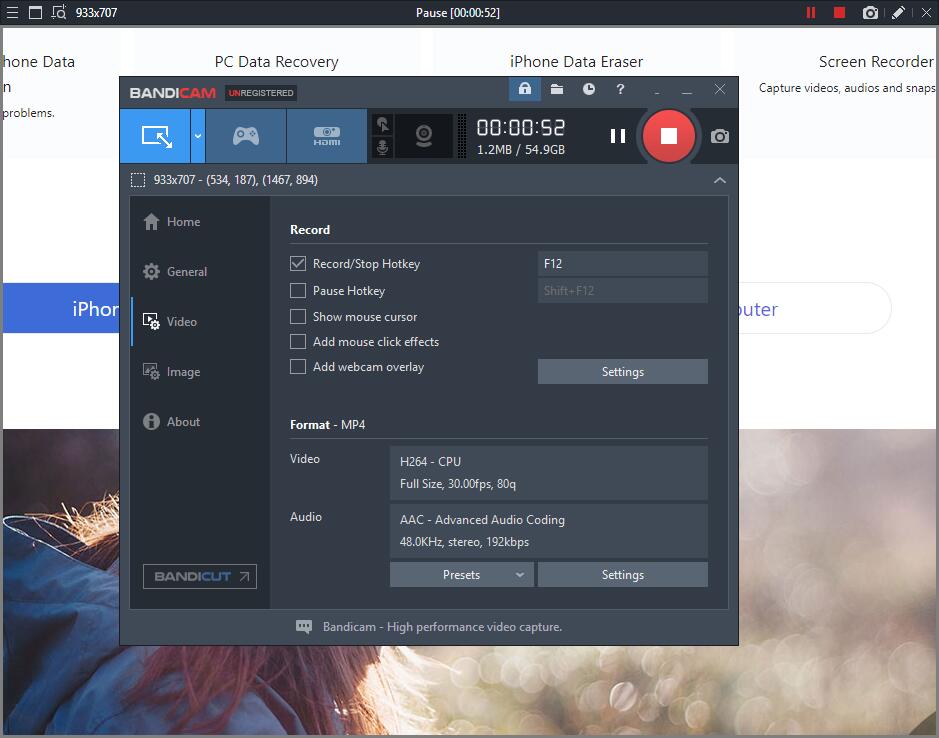Click the fullscreen rectangle icon in top bar
This screenshot has height=738, width=939.
pos(35,13)
